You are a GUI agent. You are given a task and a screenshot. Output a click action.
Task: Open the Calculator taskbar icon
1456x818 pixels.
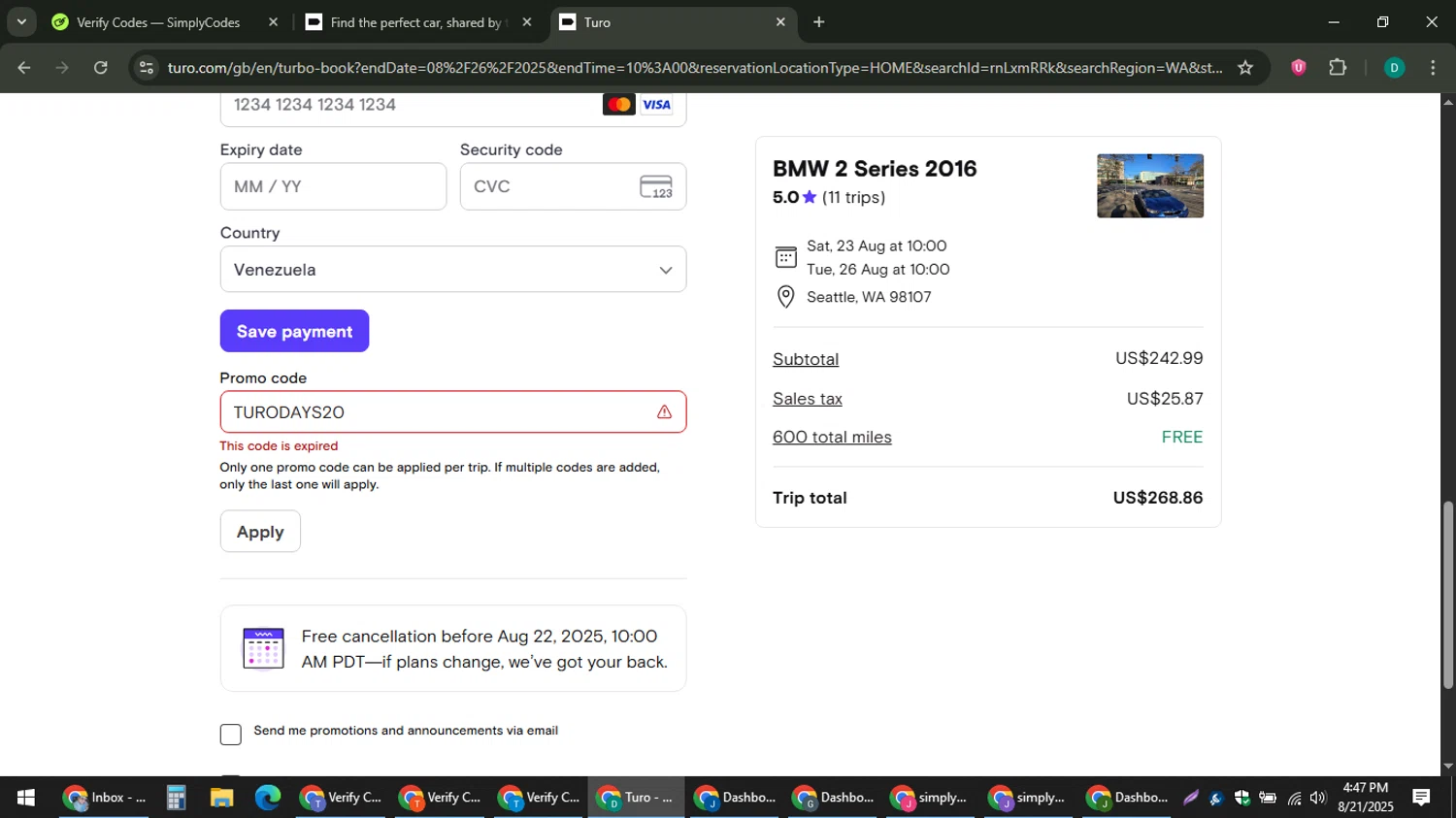(x=176, y=798)
